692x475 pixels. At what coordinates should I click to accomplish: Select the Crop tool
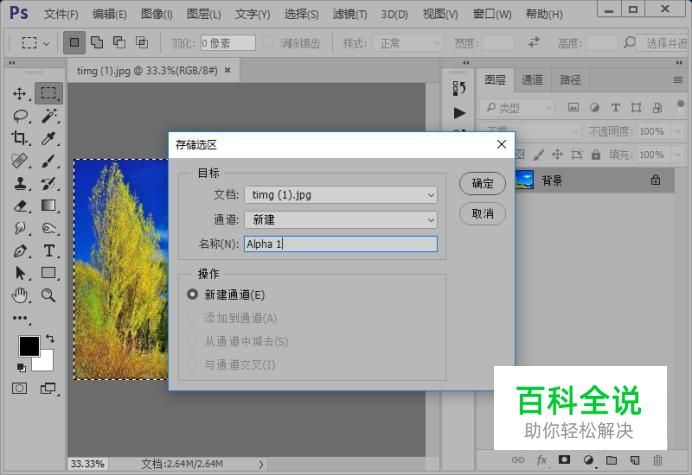[x=19, y=138]
